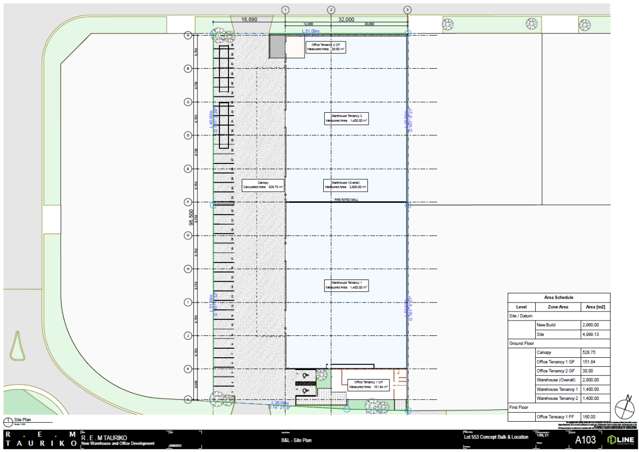Click the north arrow compass symbol
The image size is (639, 452).
pyautogui.click(x=623, y=407)
